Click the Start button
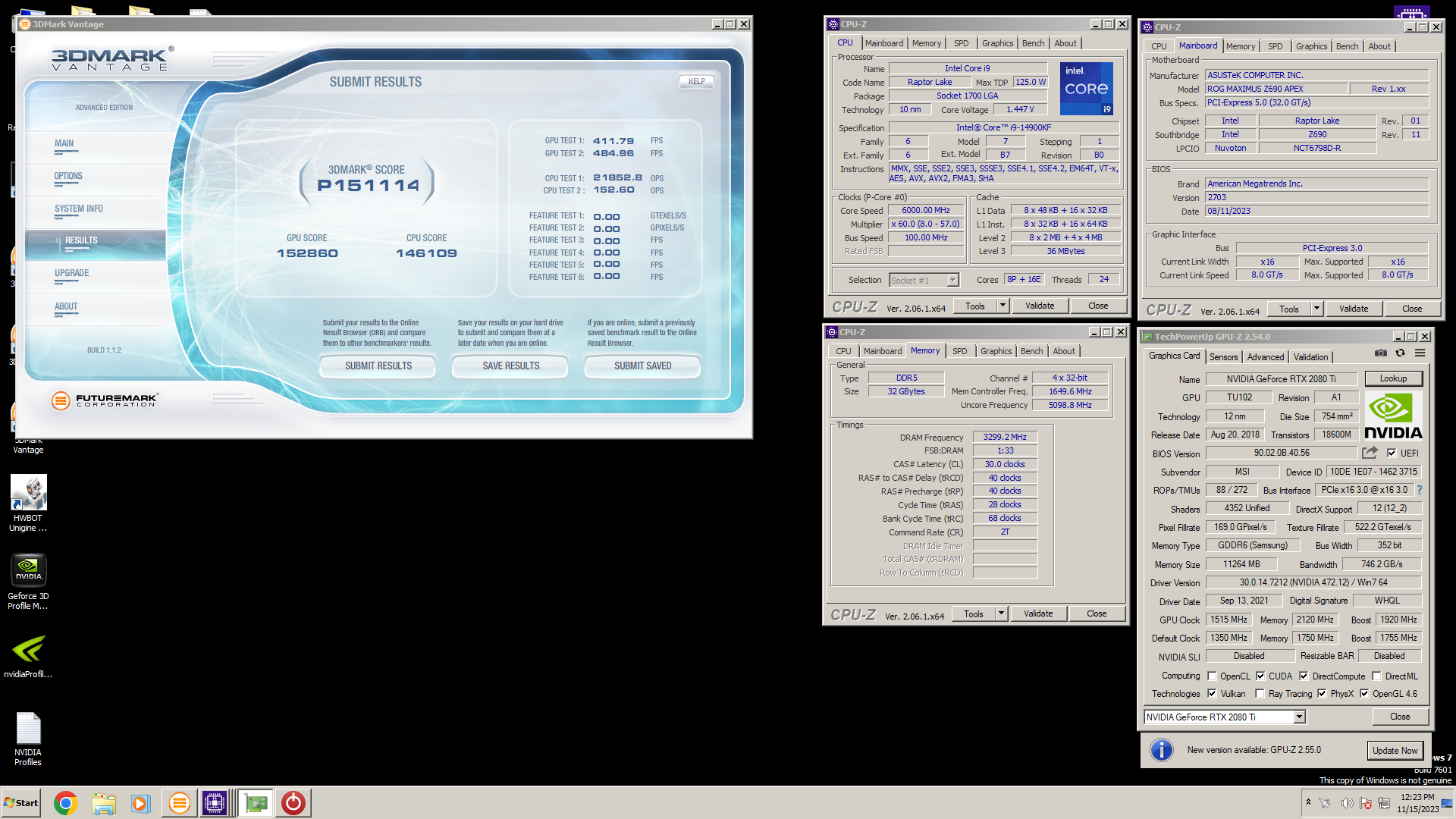The height and width of the screenshot is (819, 1456). pyautogui.click(x=21, y=803)
